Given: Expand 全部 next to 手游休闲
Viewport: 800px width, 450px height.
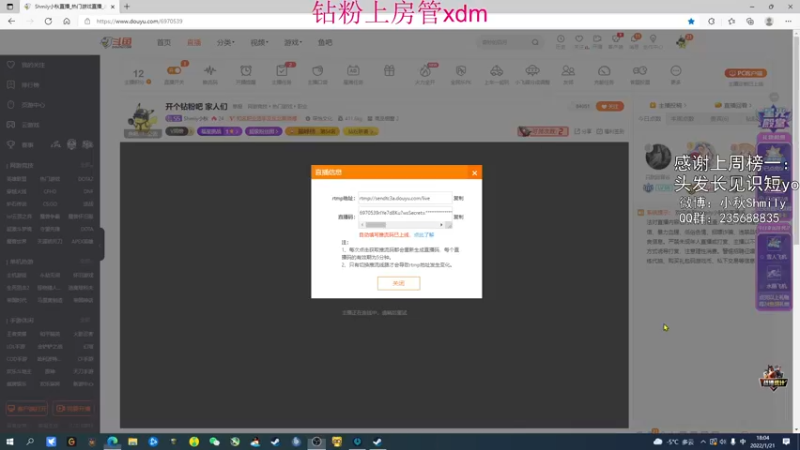Looking at the screenshot, I should point(86,320).
